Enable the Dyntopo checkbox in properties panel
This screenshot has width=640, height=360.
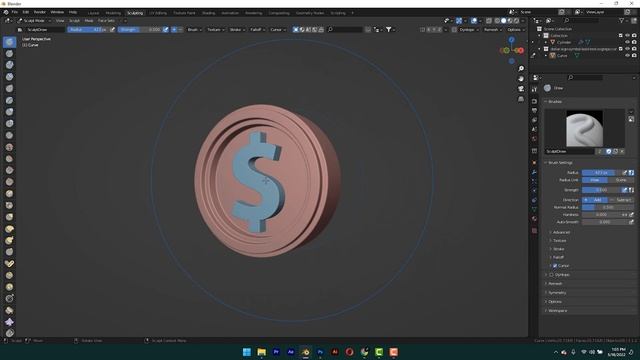[551, 275]
